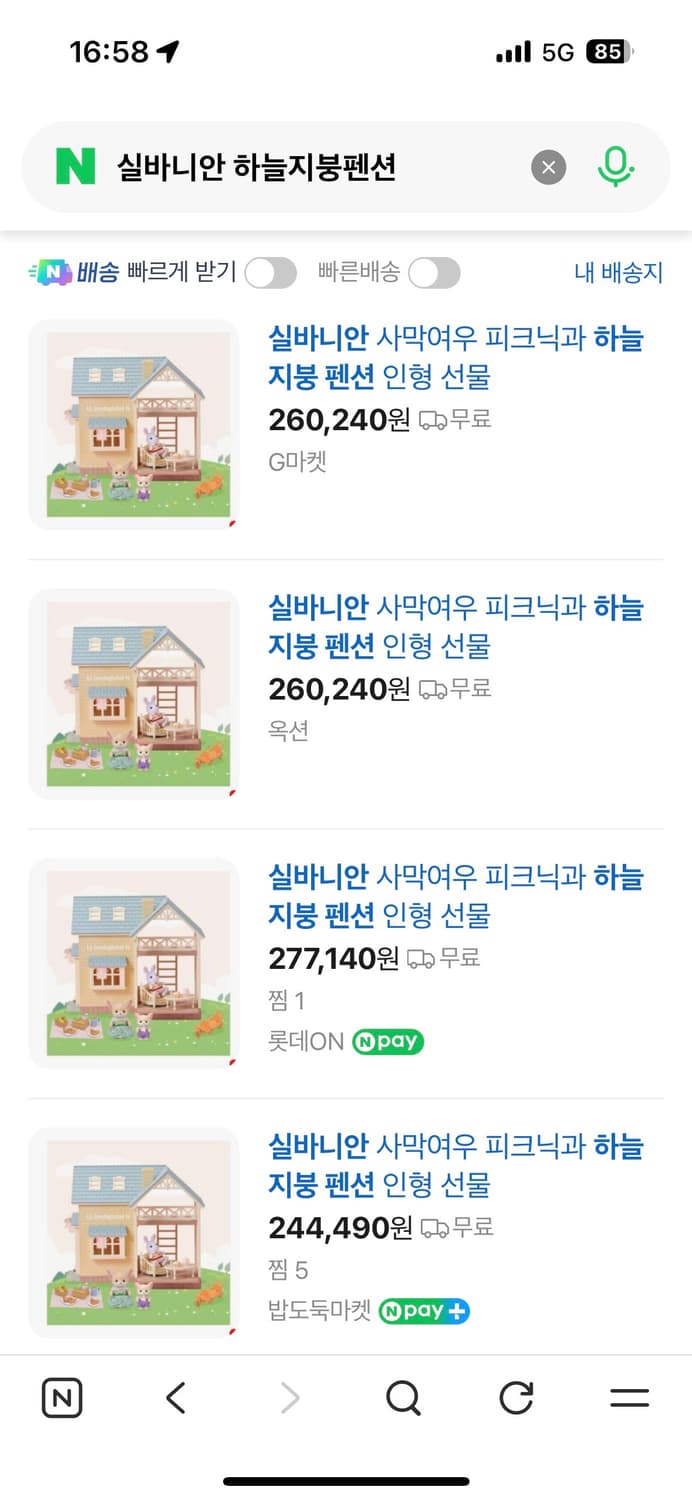Viewport: 692px width, 1500px height.
Task: Tap the search icon in bottom navigation
Action: point(402,1398)
